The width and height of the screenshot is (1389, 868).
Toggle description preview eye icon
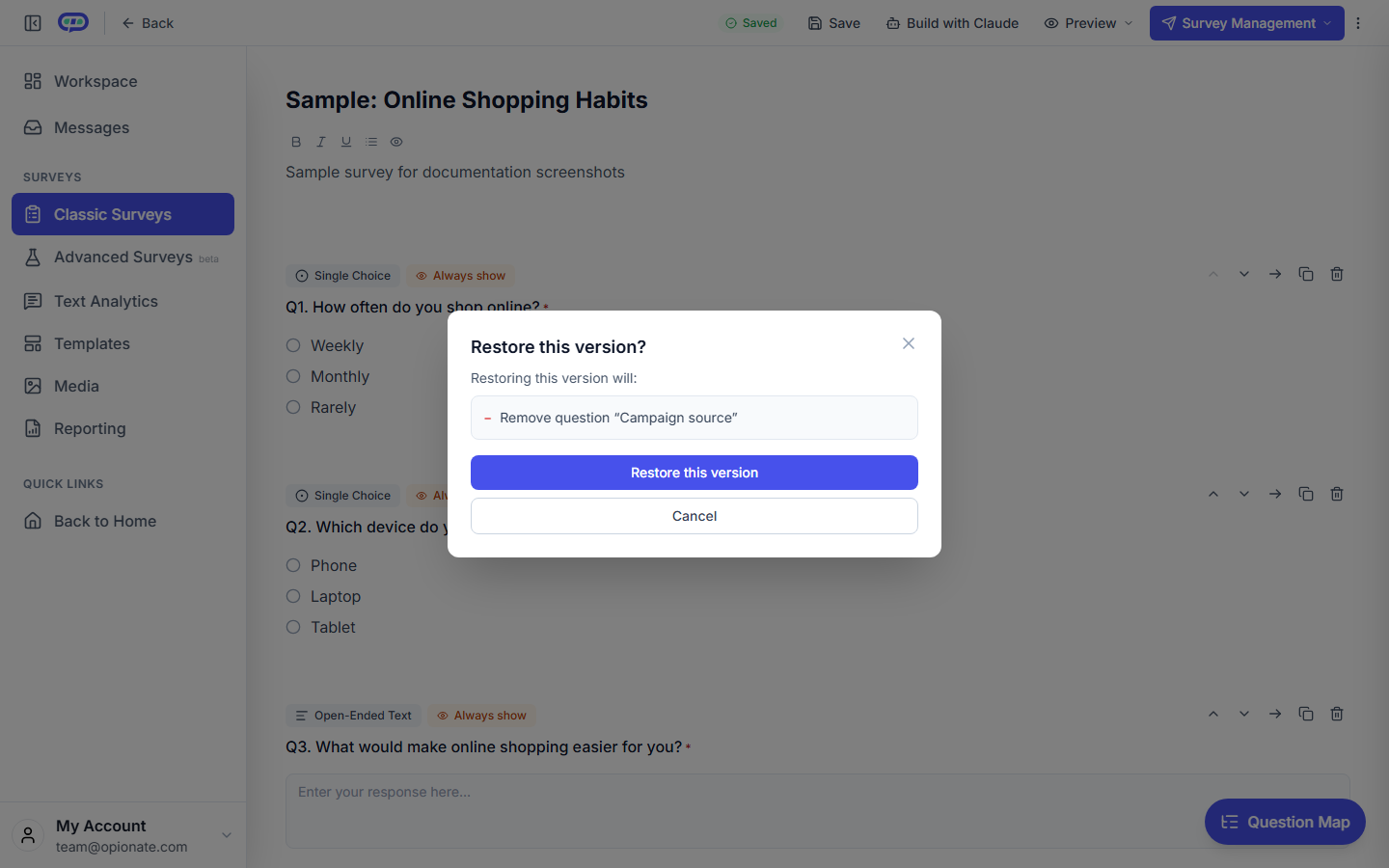(396, 142)
